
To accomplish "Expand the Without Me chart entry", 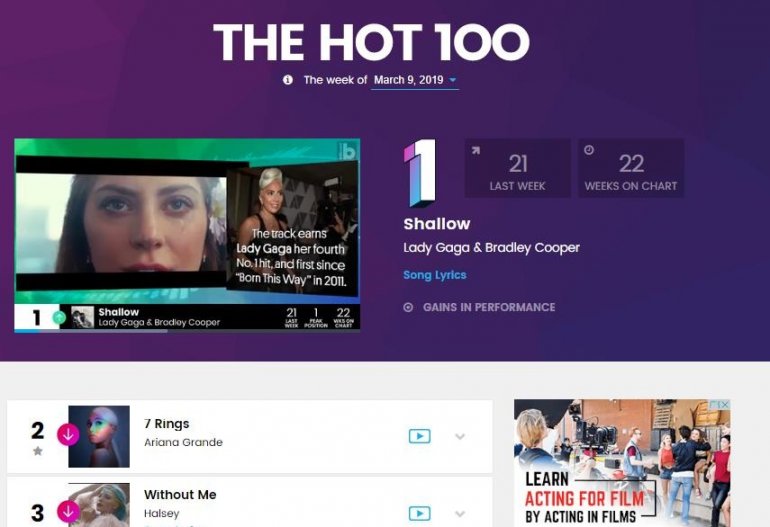I will pos(460,514).
